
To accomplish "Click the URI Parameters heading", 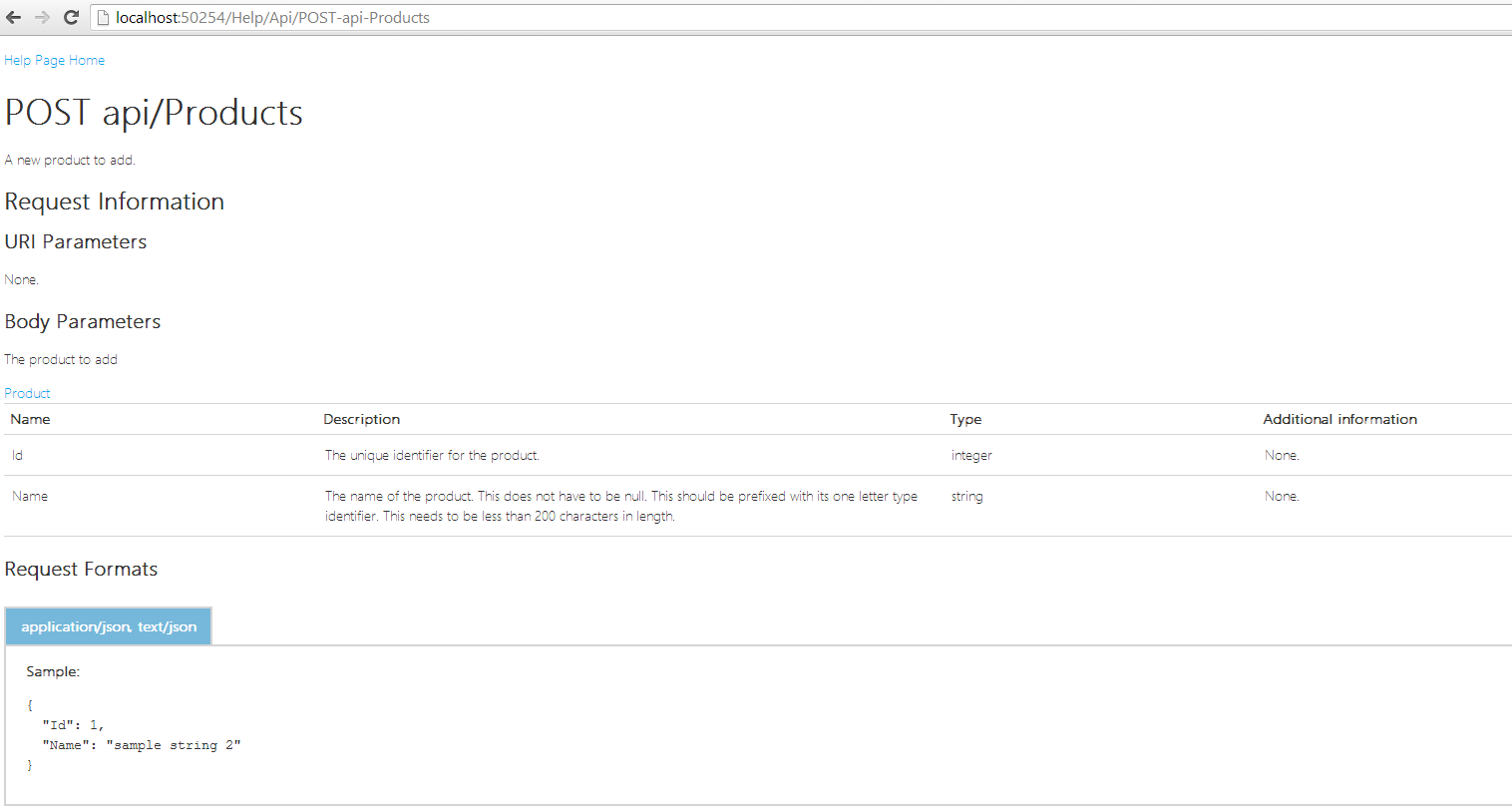I will point(76,241).
